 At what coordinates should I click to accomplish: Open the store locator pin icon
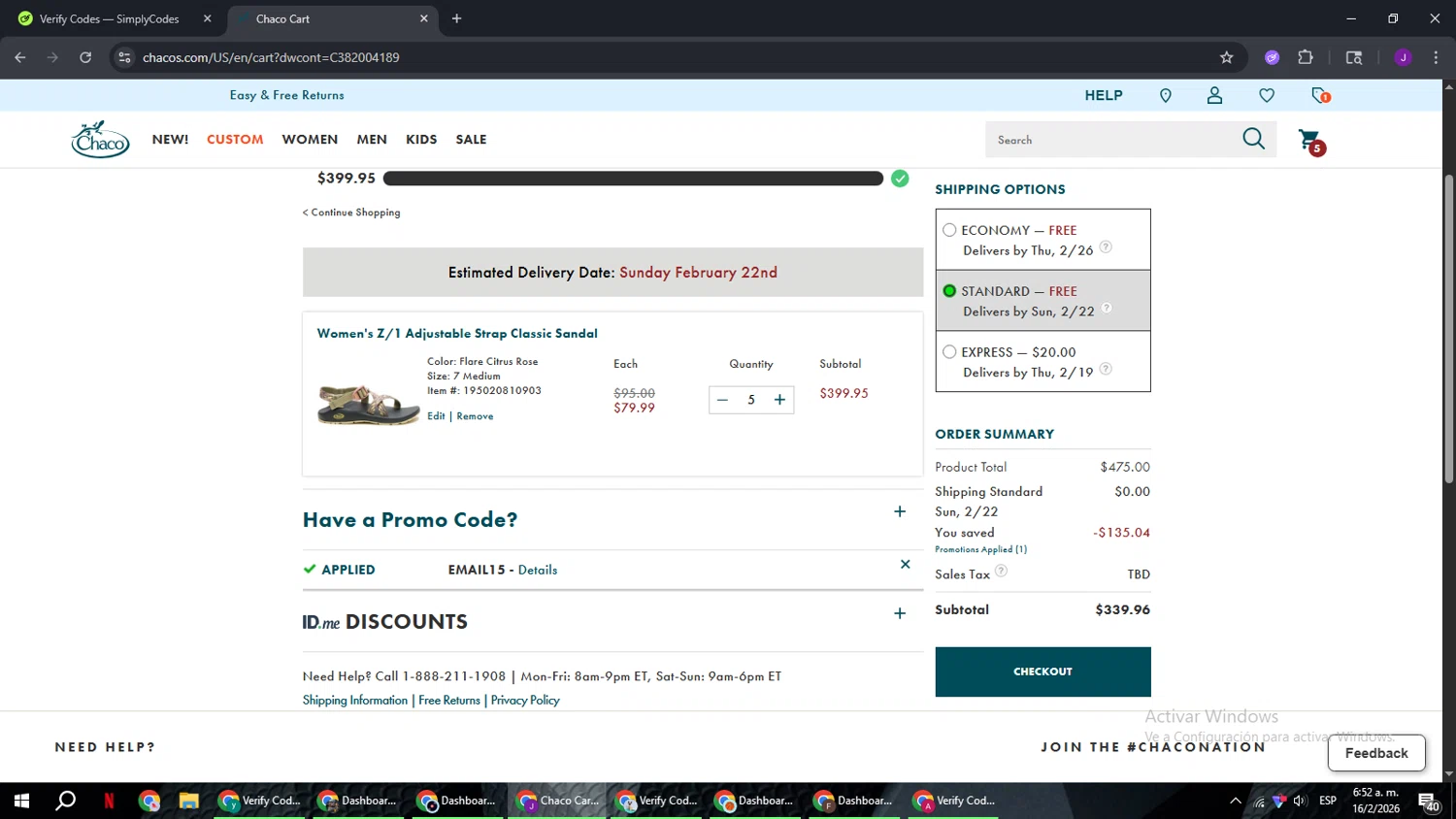pos(1166,95)
